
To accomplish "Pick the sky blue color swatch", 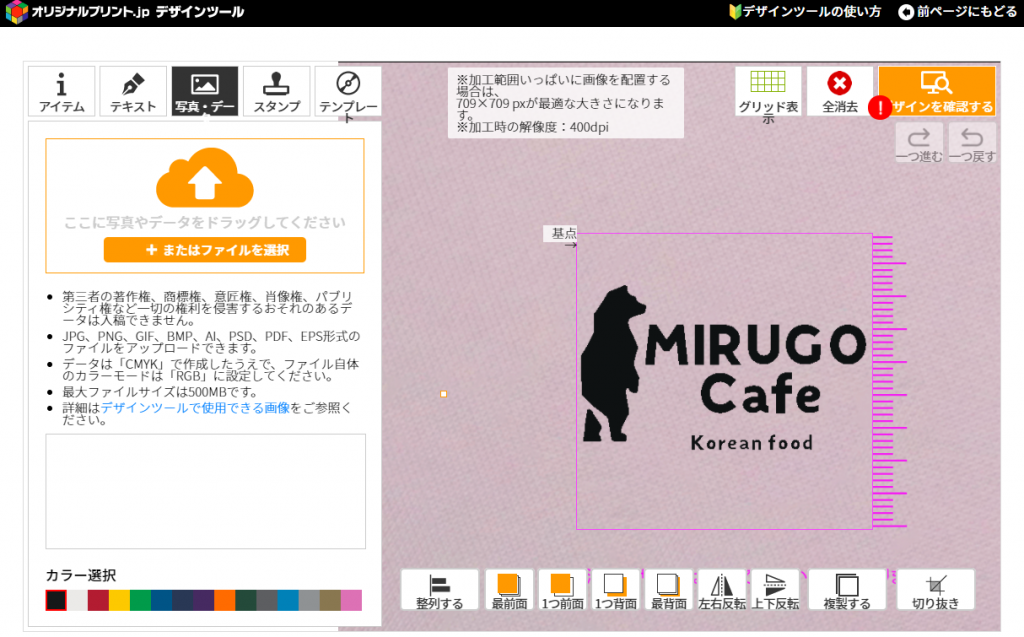I will 288,600.
